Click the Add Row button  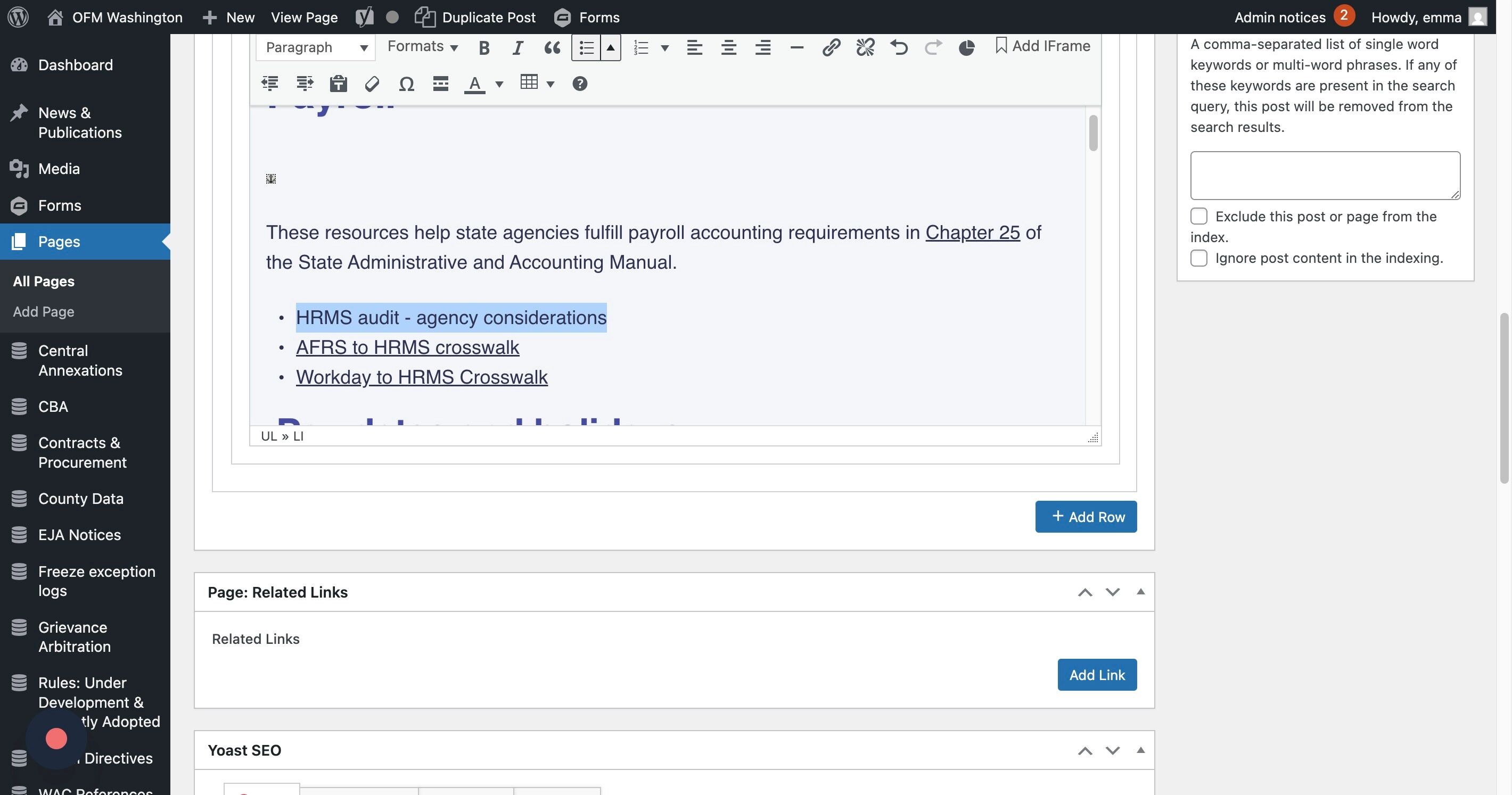(1085, 517)
